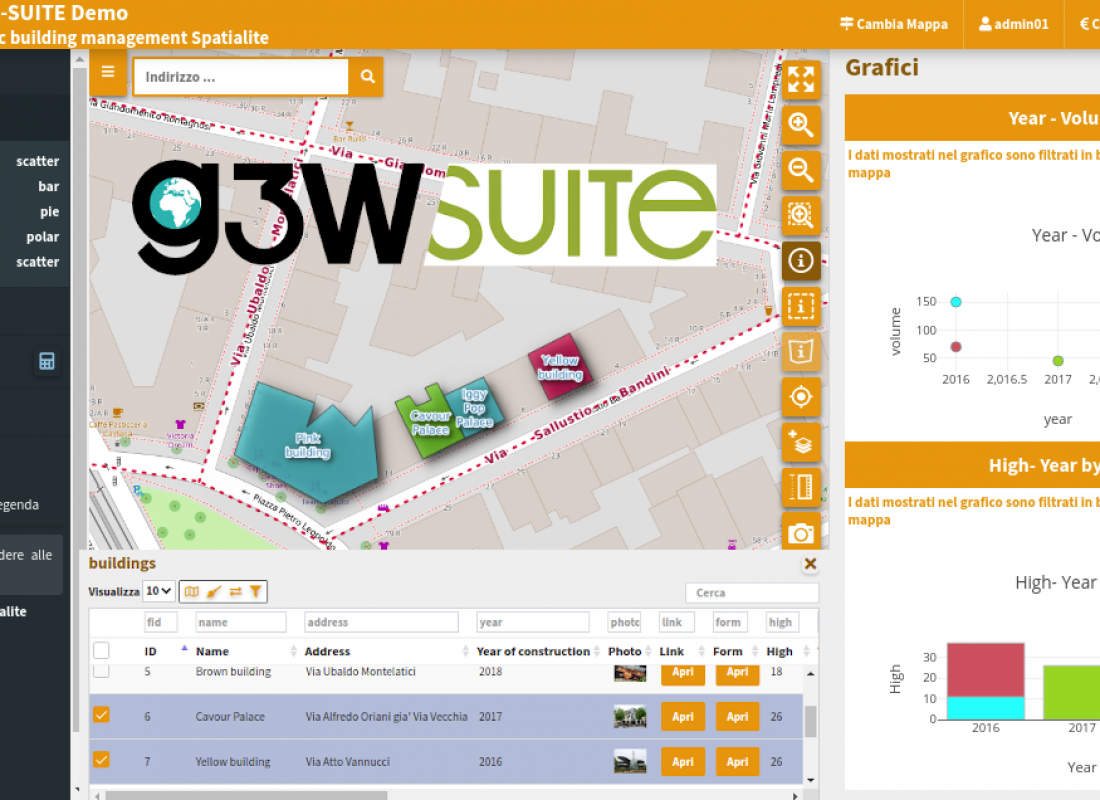
Task: Open Yellow building photo thumbnail
Action: pos(630,761)
